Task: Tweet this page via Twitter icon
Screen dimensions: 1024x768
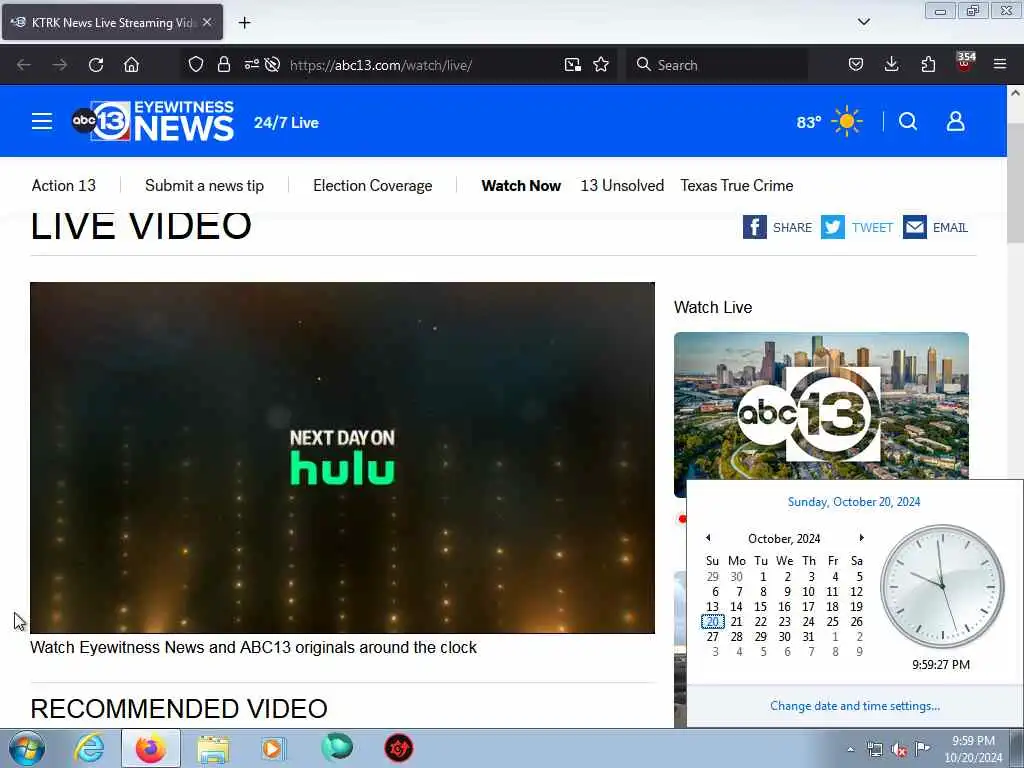Action: pyautogui.click(x=833, y=227)
